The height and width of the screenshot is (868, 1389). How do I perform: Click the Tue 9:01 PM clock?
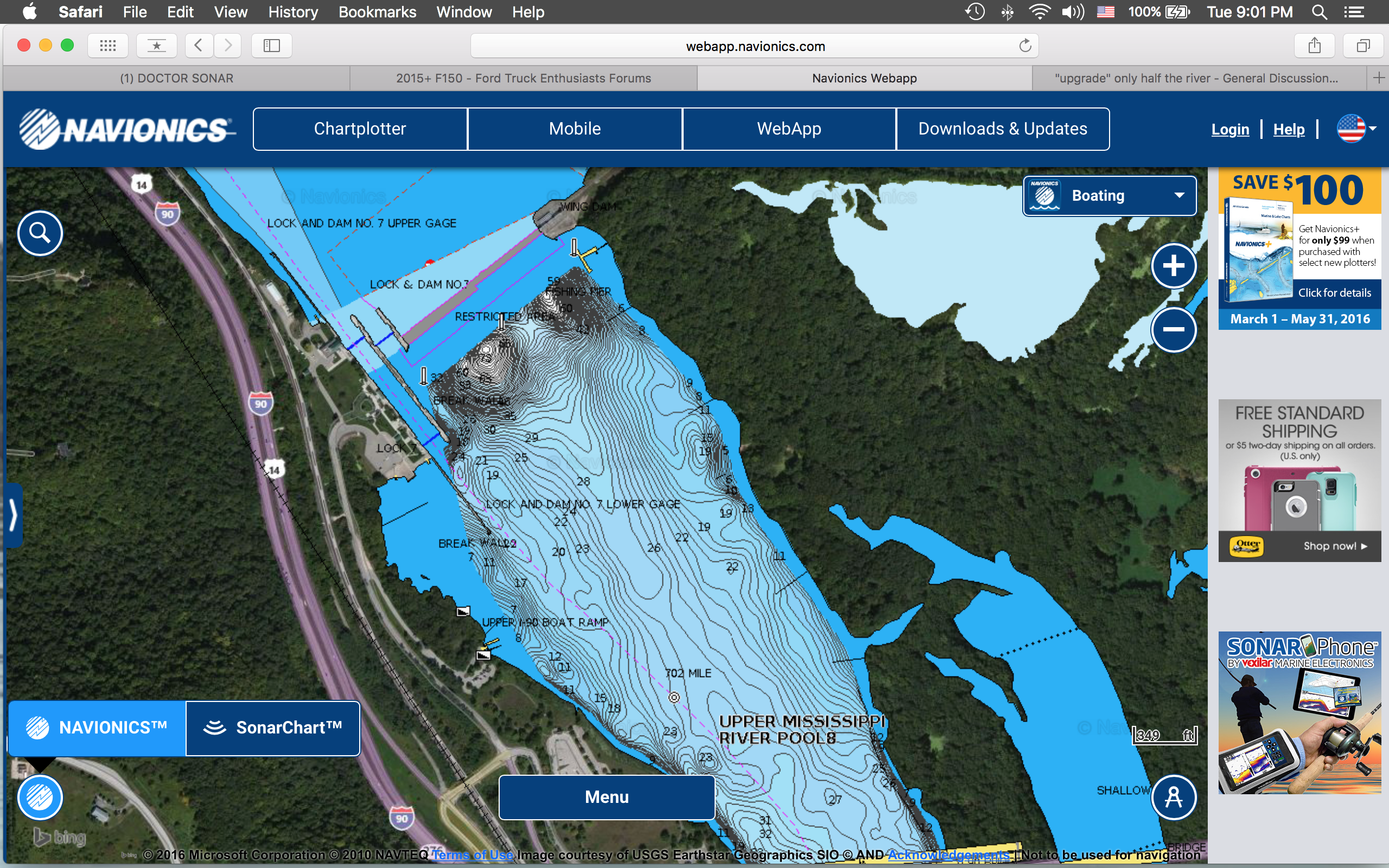pos(1250,11)
